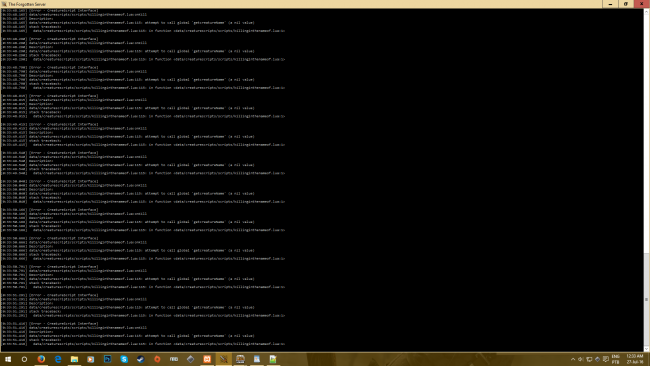
Task: Click the console scrollbar down arrow
Action: [x=646, y=349]
